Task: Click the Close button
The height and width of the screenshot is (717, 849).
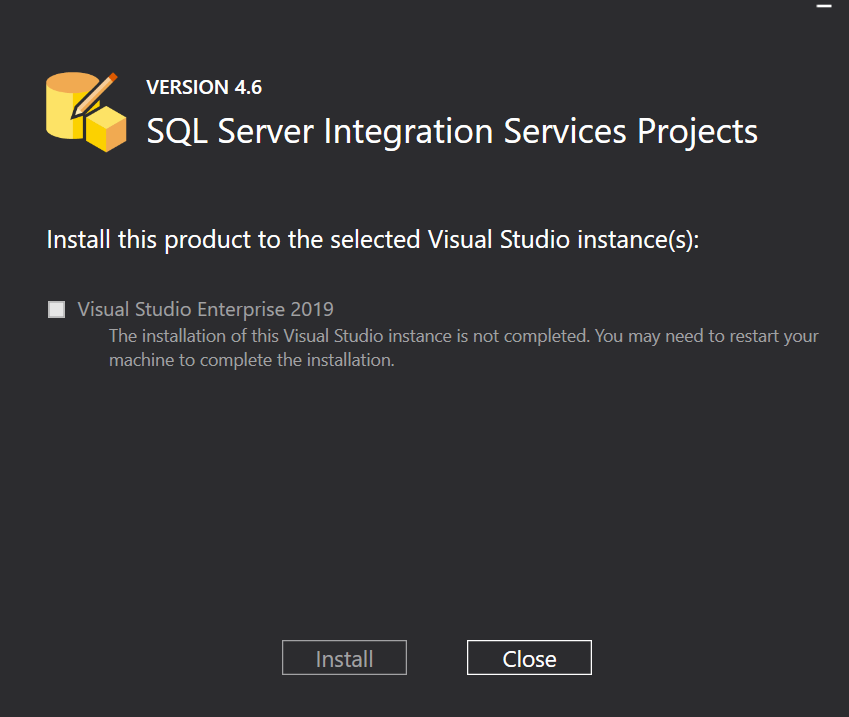Action: [x=529, y=657]
